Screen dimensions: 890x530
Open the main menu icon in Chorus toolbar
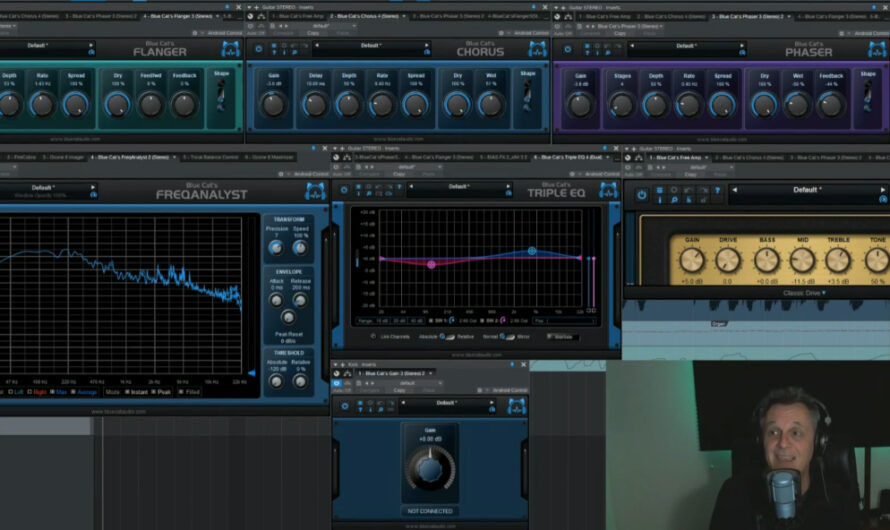click(274, 46)
